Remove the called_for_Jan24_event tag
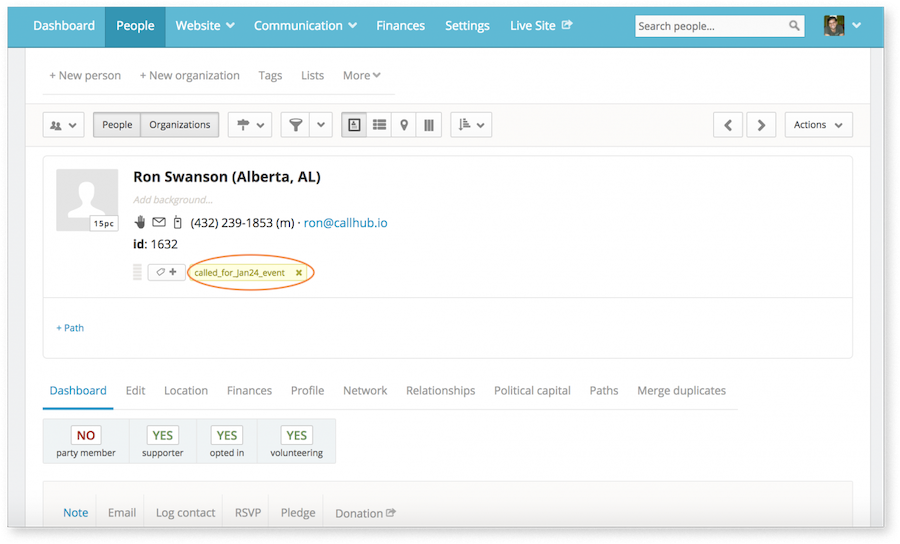This screenshot has height=544, width=900. pos(298,273)
